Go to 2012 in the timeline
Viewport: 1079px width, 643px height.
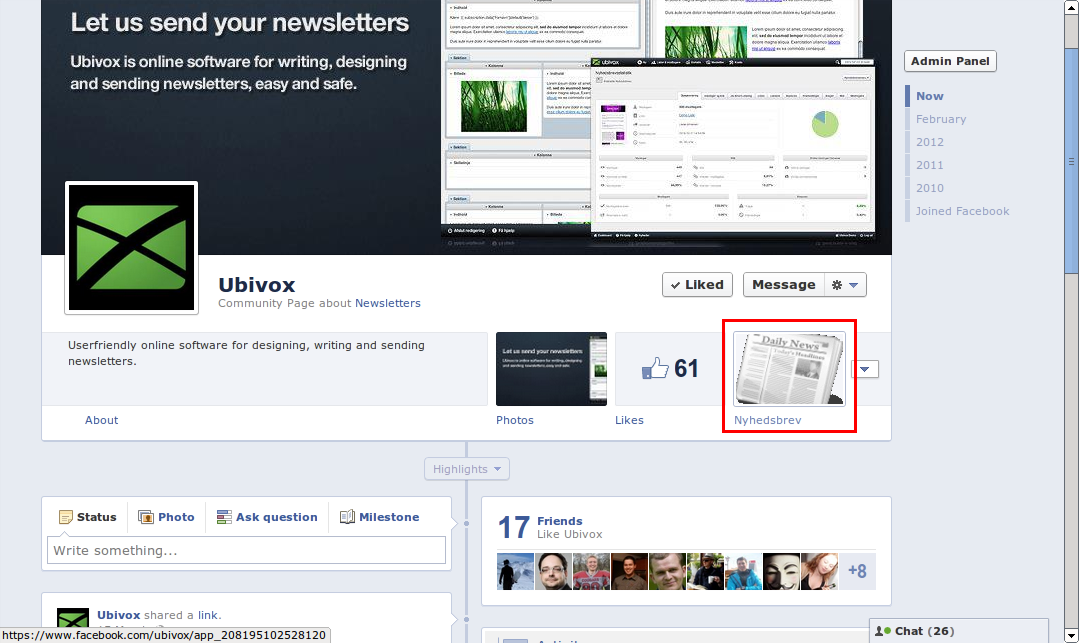click(929, 142)
